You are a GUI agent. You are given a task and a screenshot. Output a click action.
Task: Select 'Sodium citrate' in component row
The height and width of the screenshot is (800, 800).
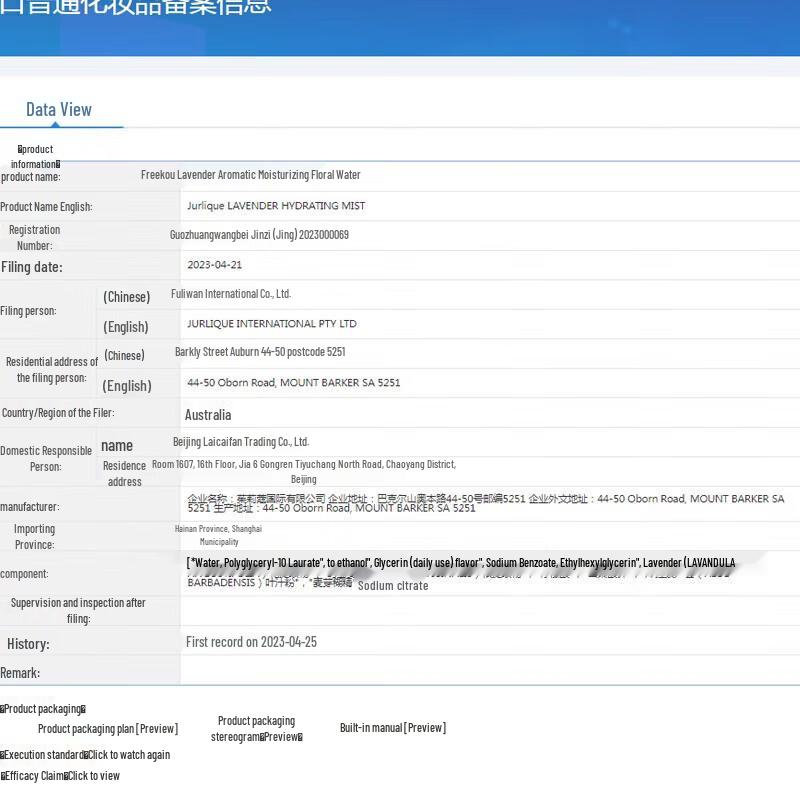pos(393,586)
